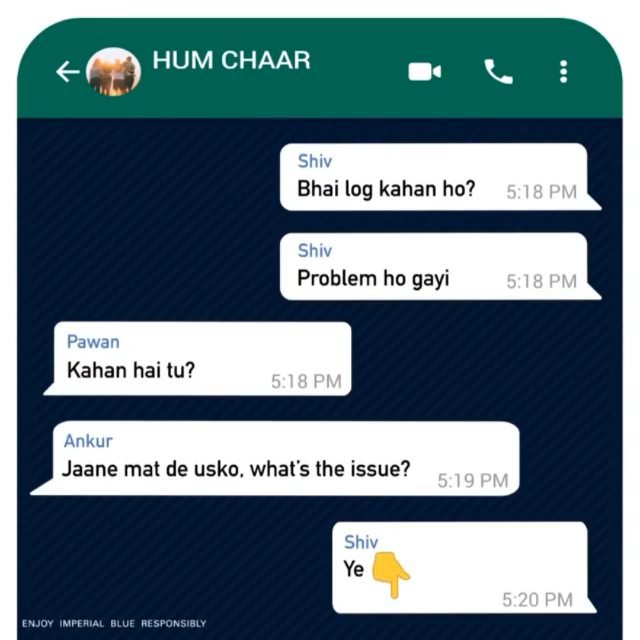Tap the sender name Ankur

88,441
